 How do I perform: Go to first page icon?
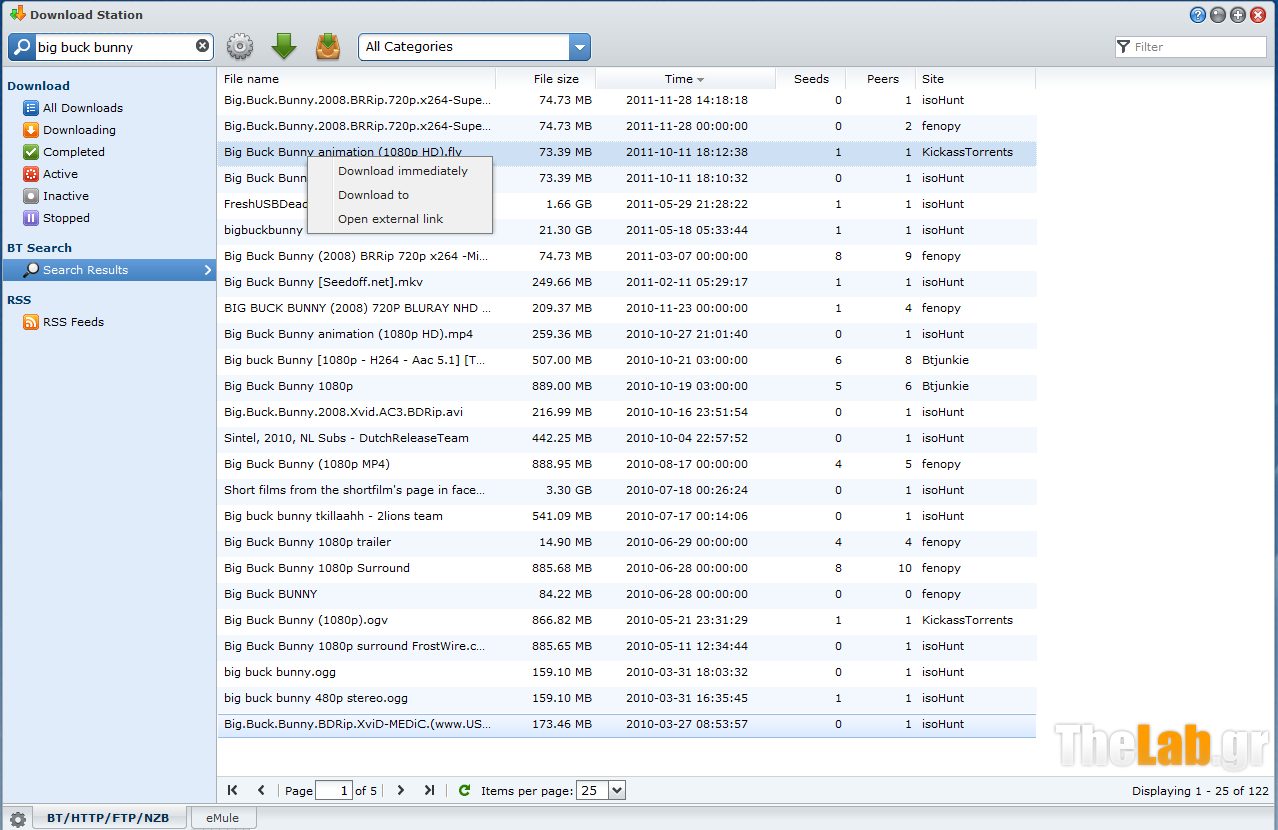click(233, 790)
